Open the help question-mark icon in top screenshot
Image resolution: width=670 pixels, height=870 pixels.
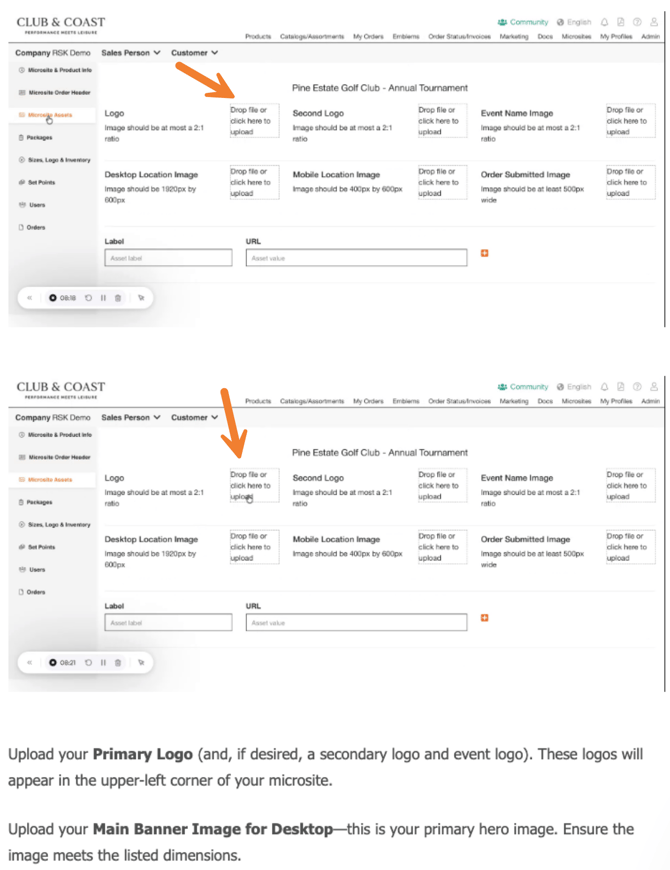pyautogui.click(x=637, y=22)
